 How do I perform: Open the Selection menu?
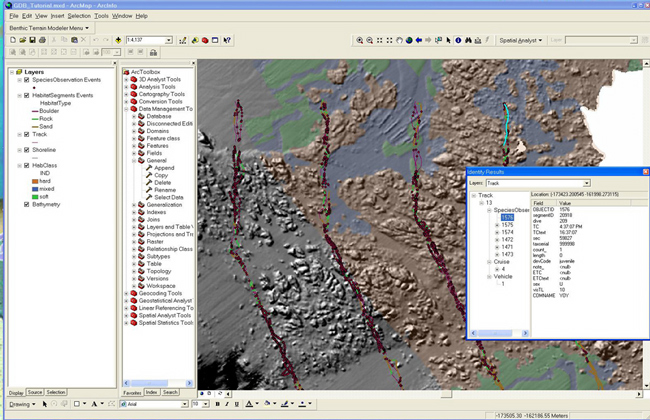(79, 16)
